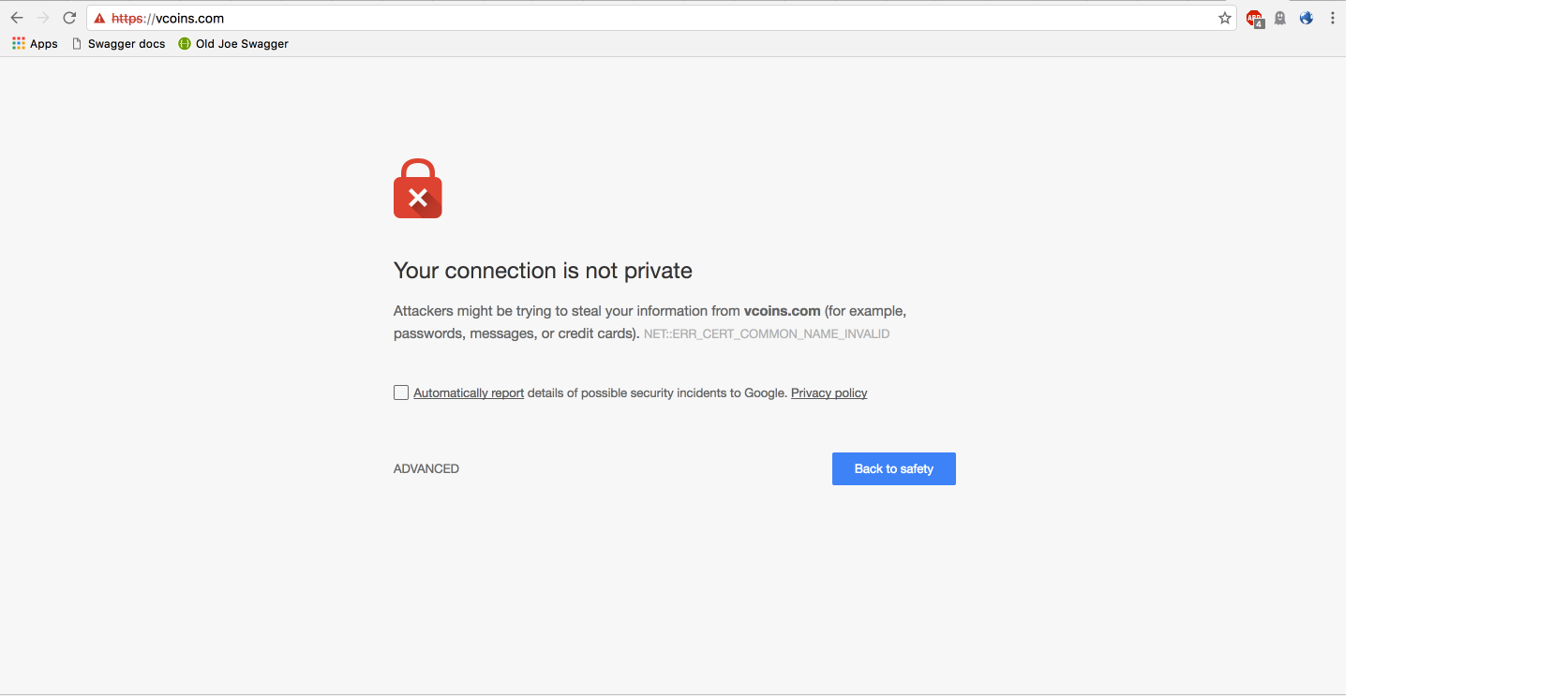Screen dimensions: 1568x696
Task: Enable automatic security incident reporting checkbox
Action: 401,392
